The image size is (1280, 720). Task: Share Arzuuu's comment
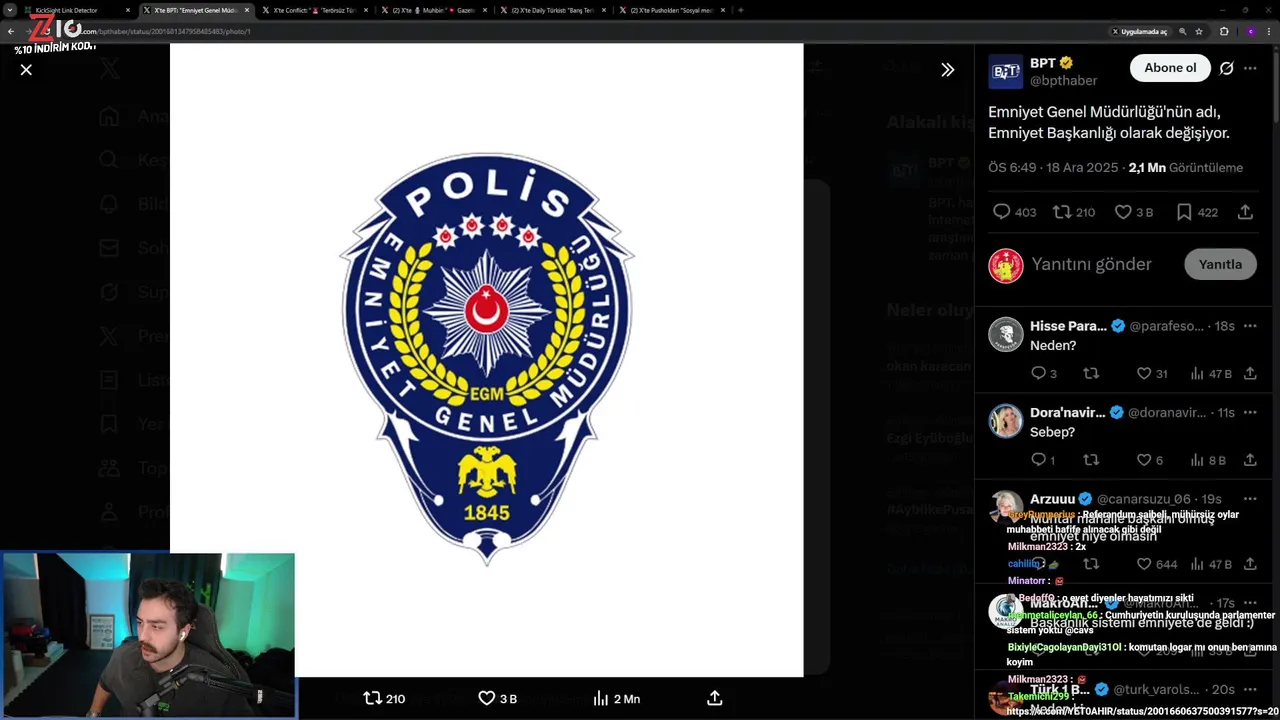[x=1250, y=564]
